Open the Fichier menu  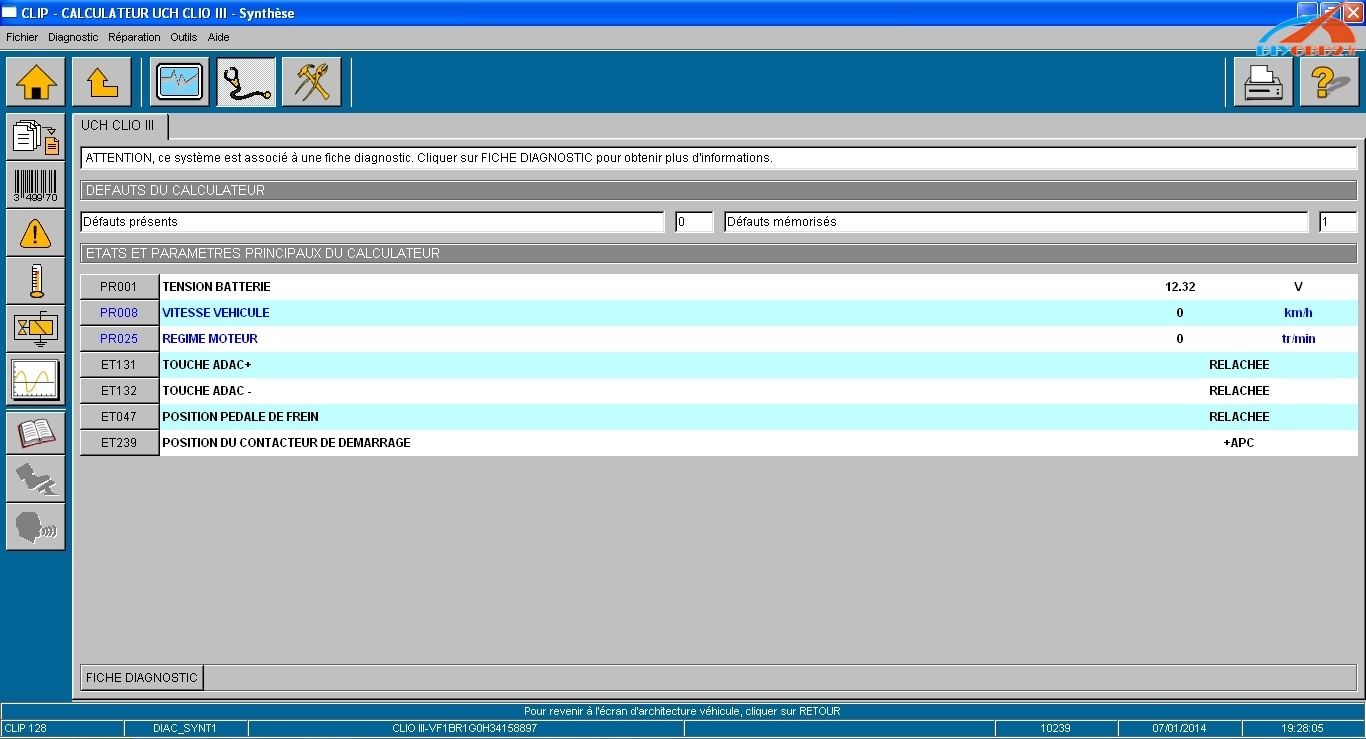point(22,37)
